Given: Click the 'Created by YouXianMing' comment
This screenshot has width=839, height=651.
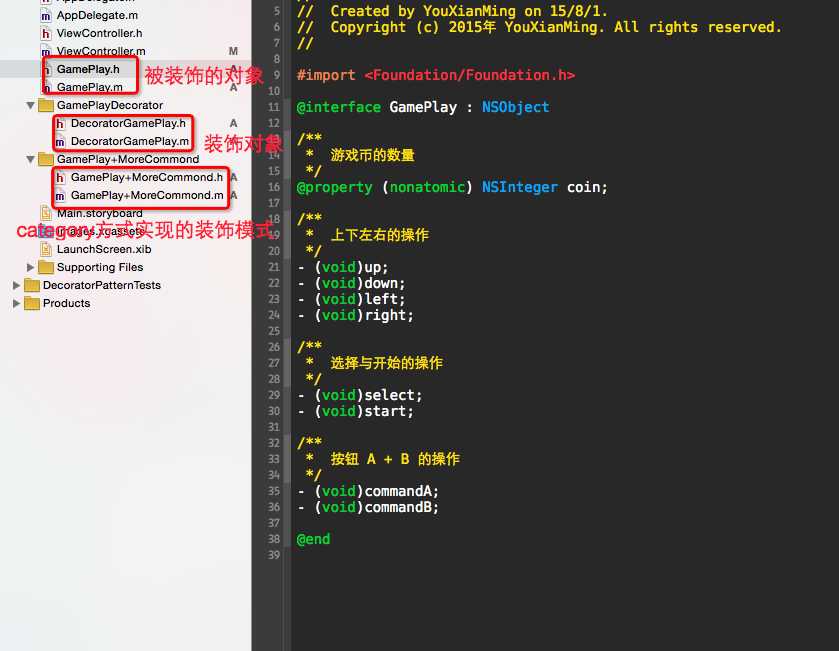Looking at the screenshot, I should point(452,11).
